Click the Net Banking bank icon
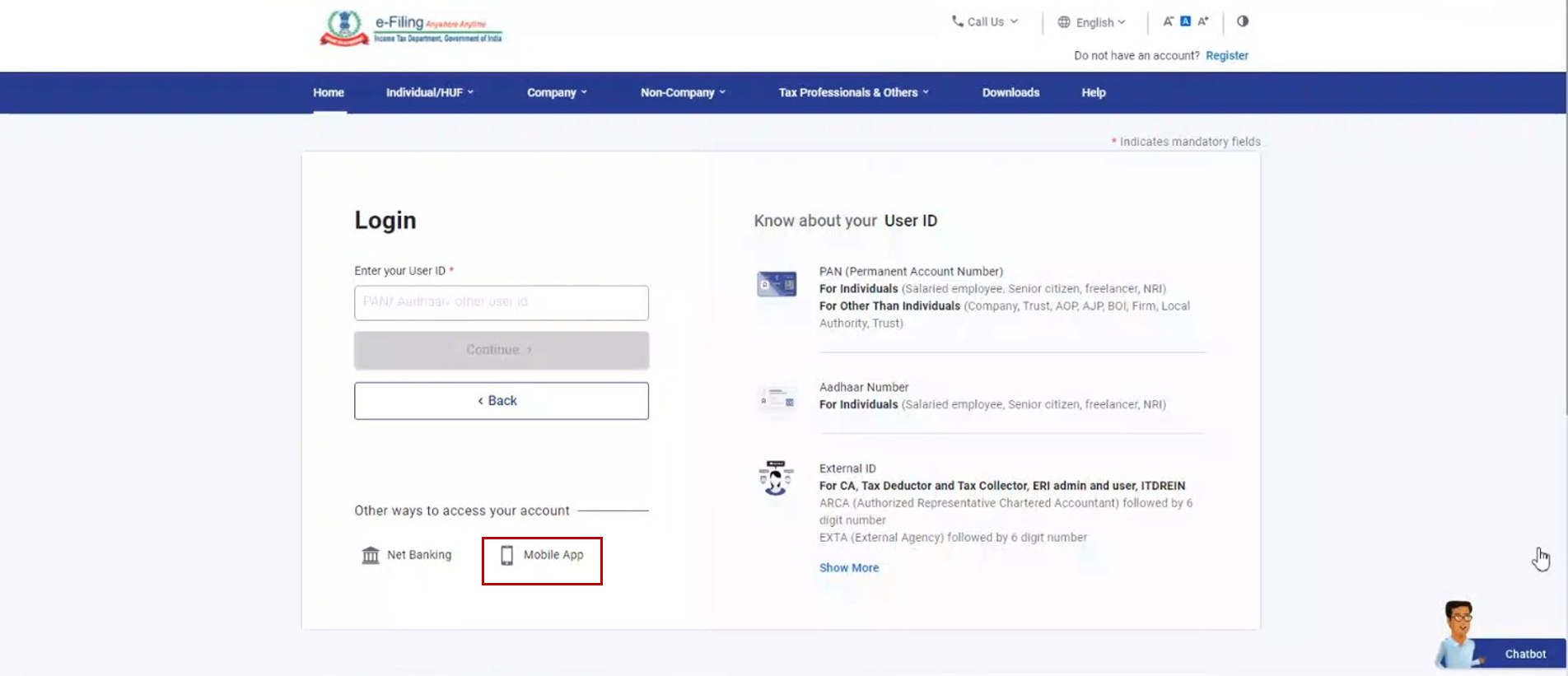This screenshot has width=1568, height=676. coord(371,556)
